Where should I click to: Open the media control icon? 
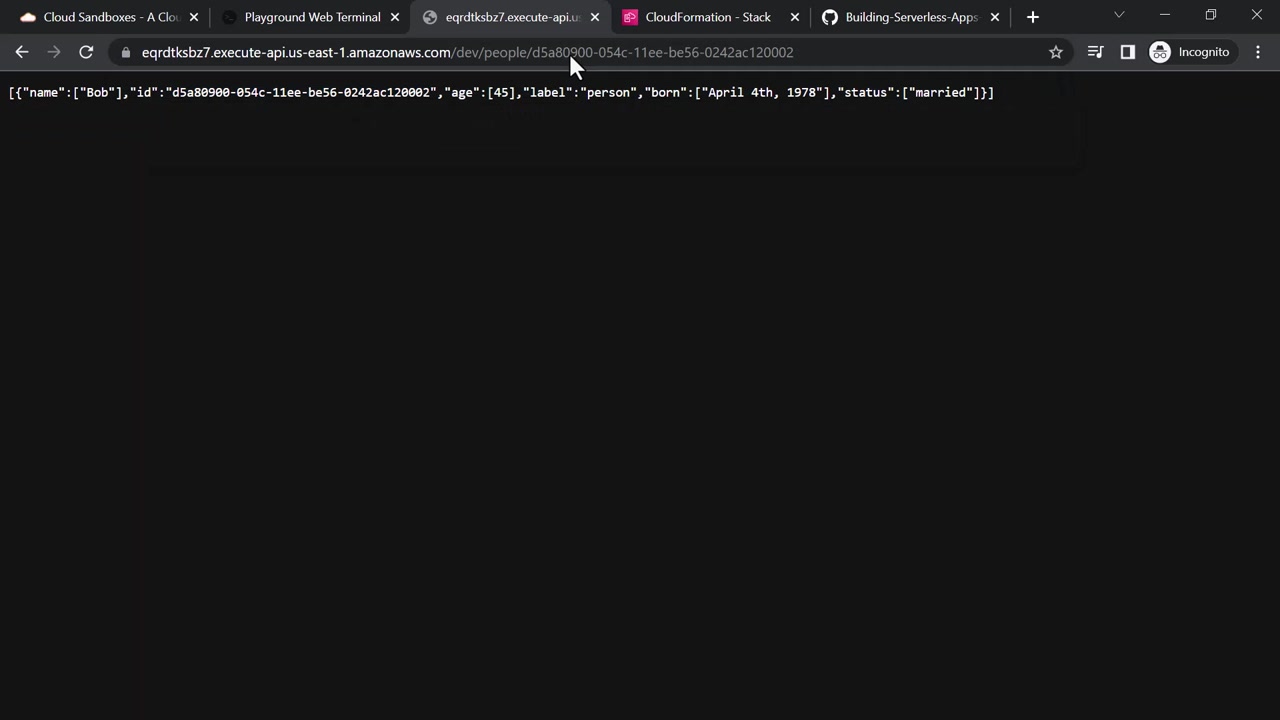[1095, 52]
